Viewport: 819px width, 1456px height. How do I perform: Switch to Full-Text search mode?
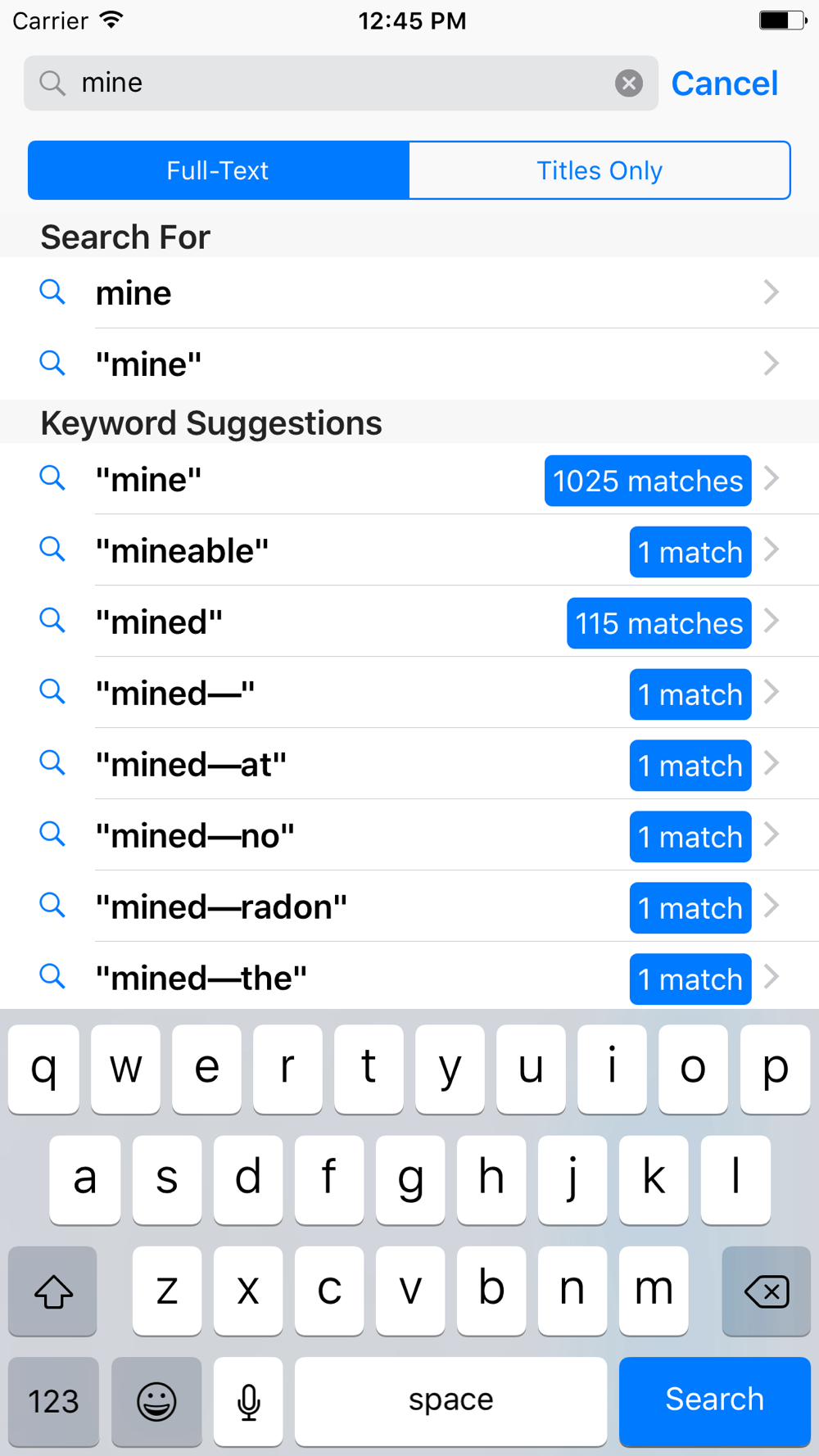(x=218, y=170)
